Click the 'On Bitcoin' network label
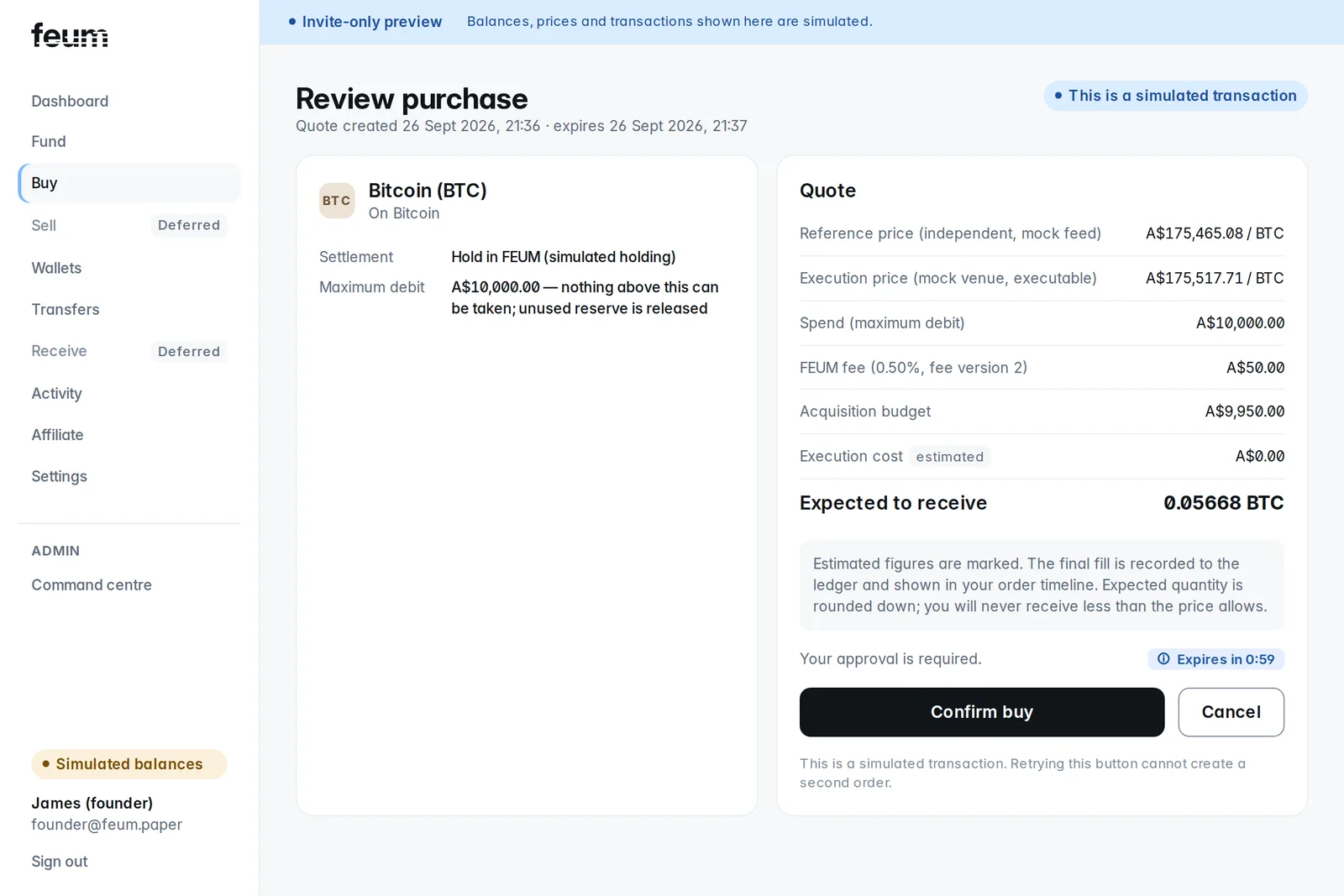The image size is (1344, 896). click(404, 213)
